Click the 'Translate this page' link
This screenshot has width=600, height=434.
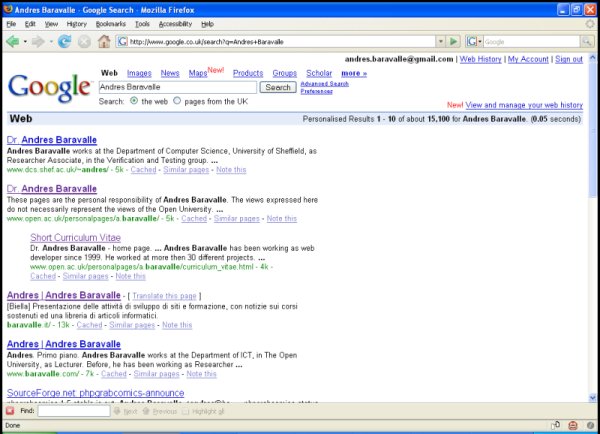tap(164, 296)
